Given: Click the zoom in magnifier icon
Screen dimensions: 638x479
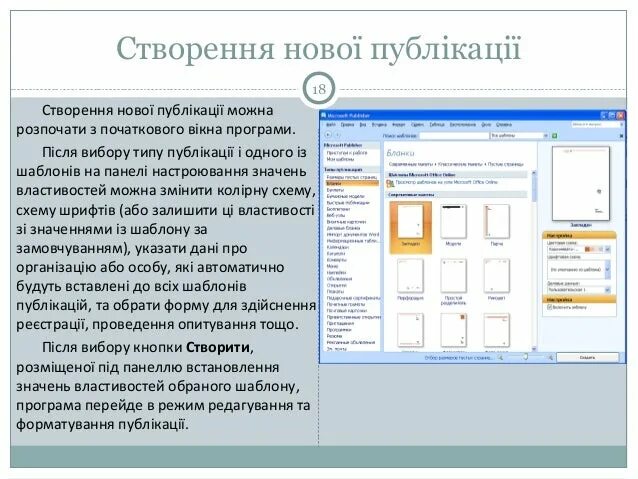Looking at the screenshot, I should click(550, 357).
